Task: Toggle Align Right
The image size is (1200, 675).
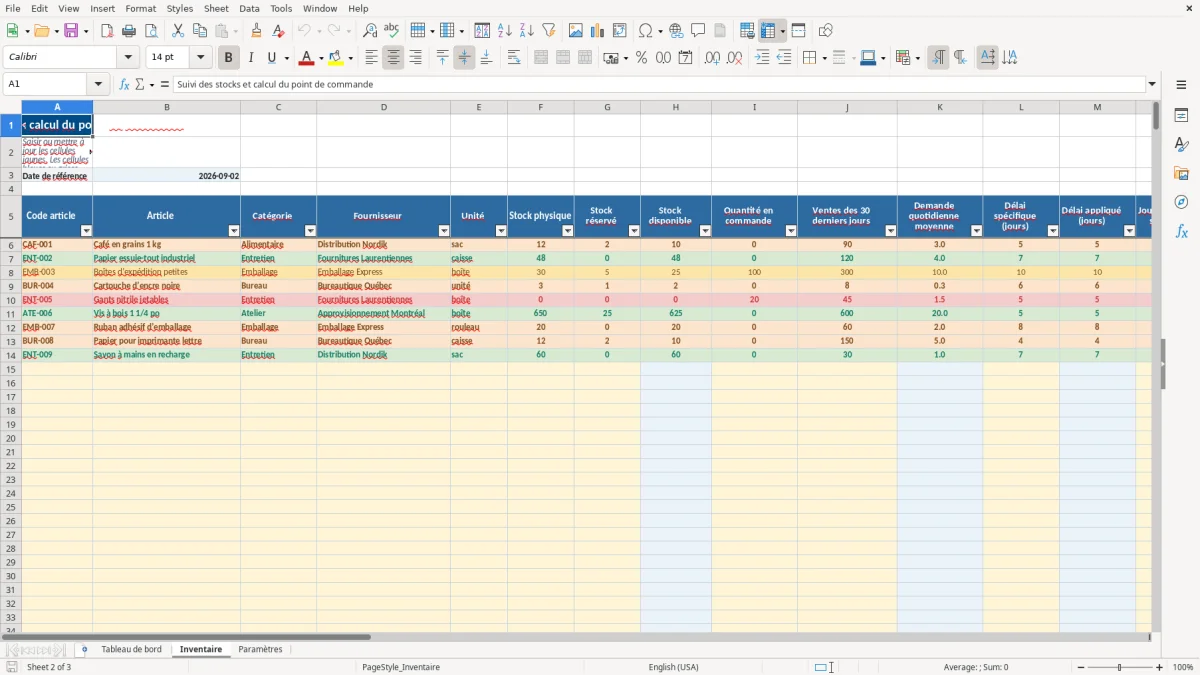Action: (416, 58)
